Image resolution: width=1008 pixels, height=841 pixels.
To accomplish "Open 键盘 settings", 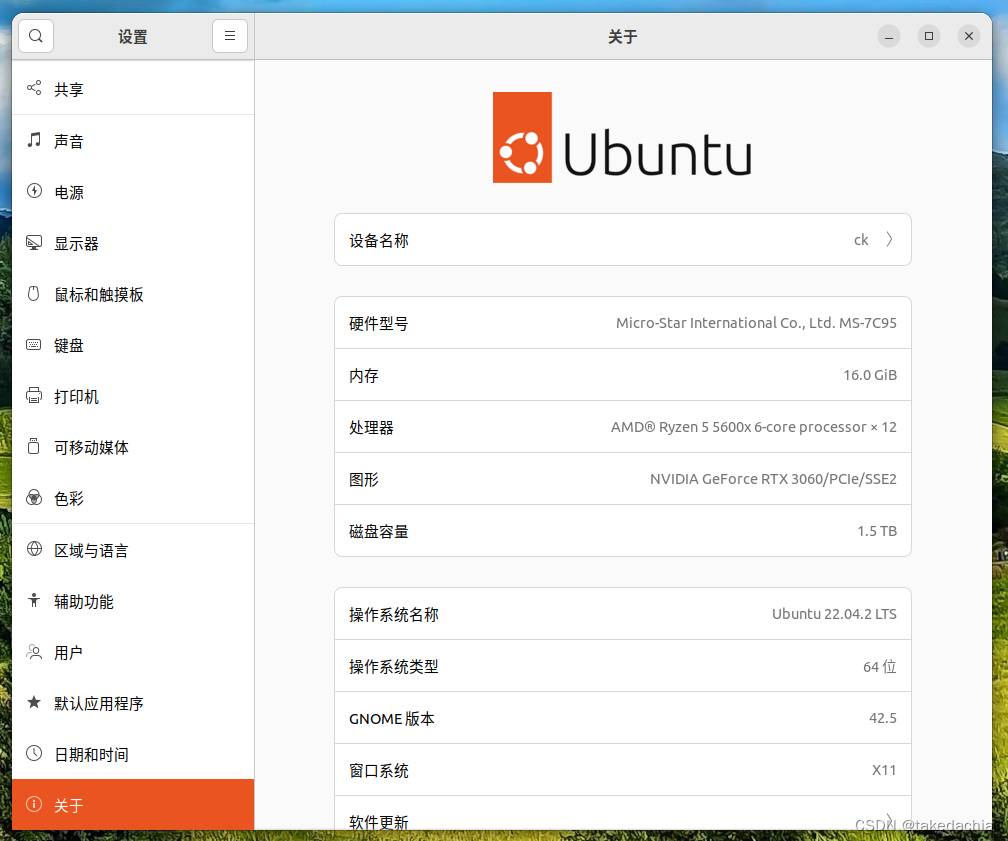I will tap(133, 345).
